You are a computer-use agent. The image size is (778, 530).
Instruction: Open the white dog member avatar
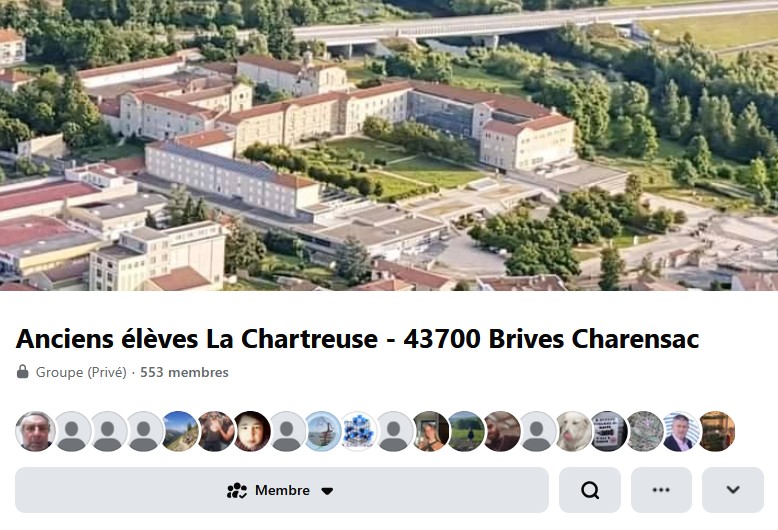click(573, 431)
